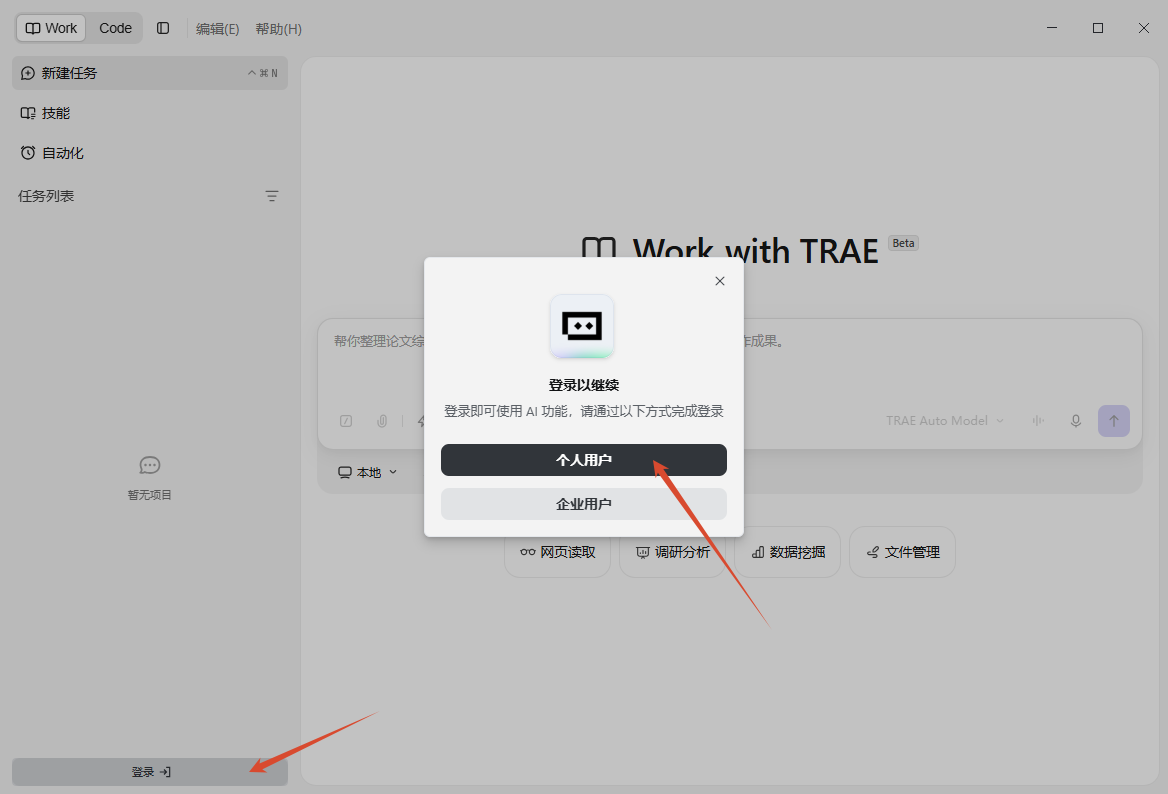The image size is (1168, 794).
Task: Create a new task via 新建任务
Action: (x=150, y=73)
